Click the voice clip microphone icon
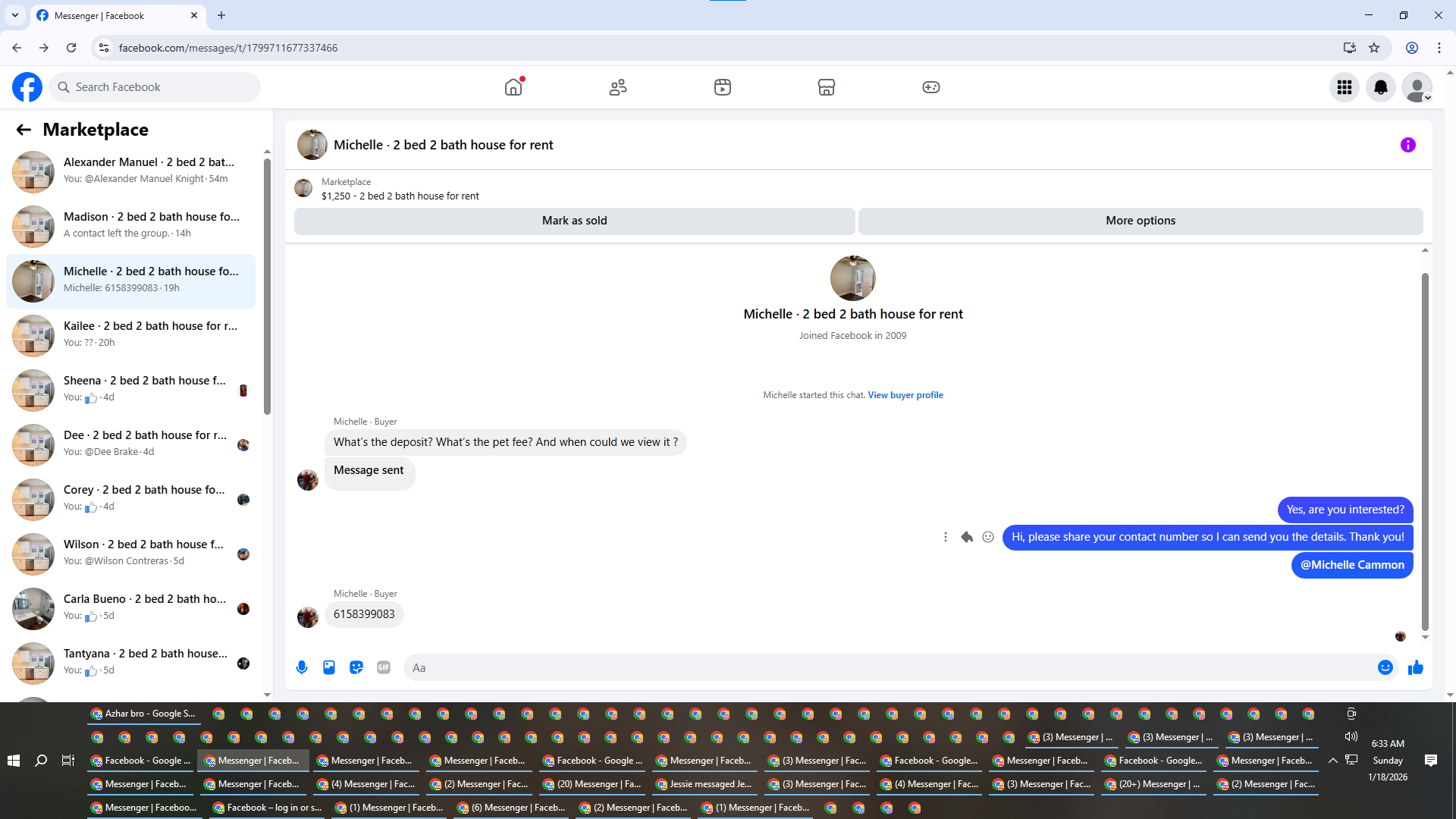This screenshot has height=819, width=1456. click(302, 667)
